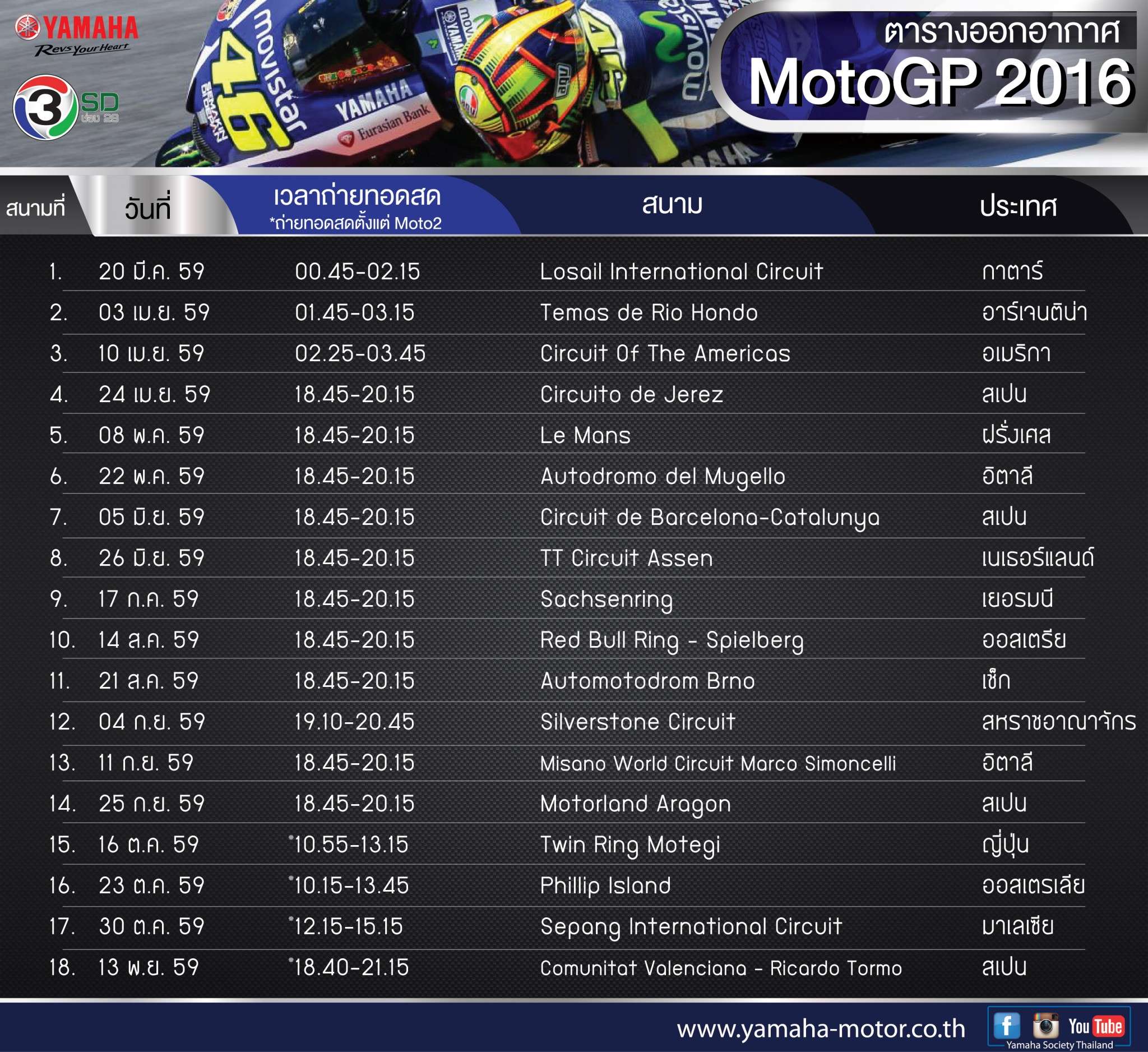1148x1052 pixels.
Task: Open the Facebook icon
Action: [x=1007, y=1026]
